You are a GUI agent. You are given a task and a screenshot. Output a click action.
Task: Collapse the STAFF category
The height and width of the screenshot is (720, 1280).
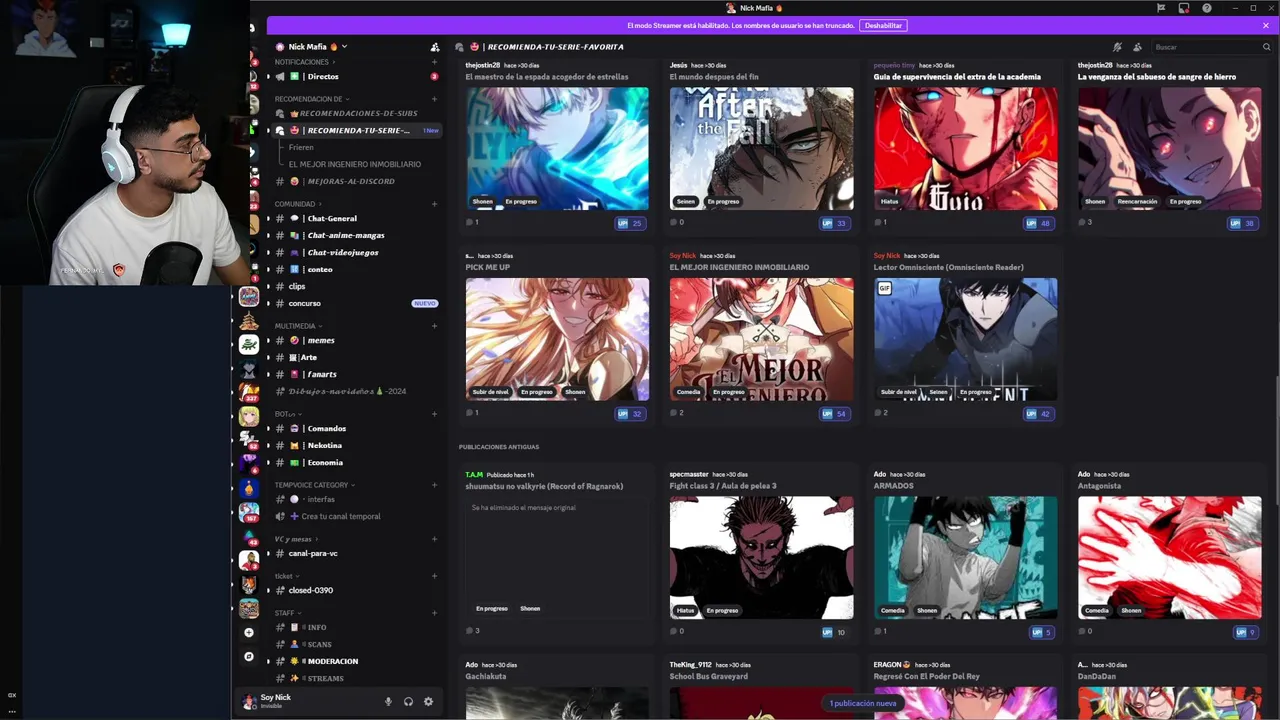287,613
